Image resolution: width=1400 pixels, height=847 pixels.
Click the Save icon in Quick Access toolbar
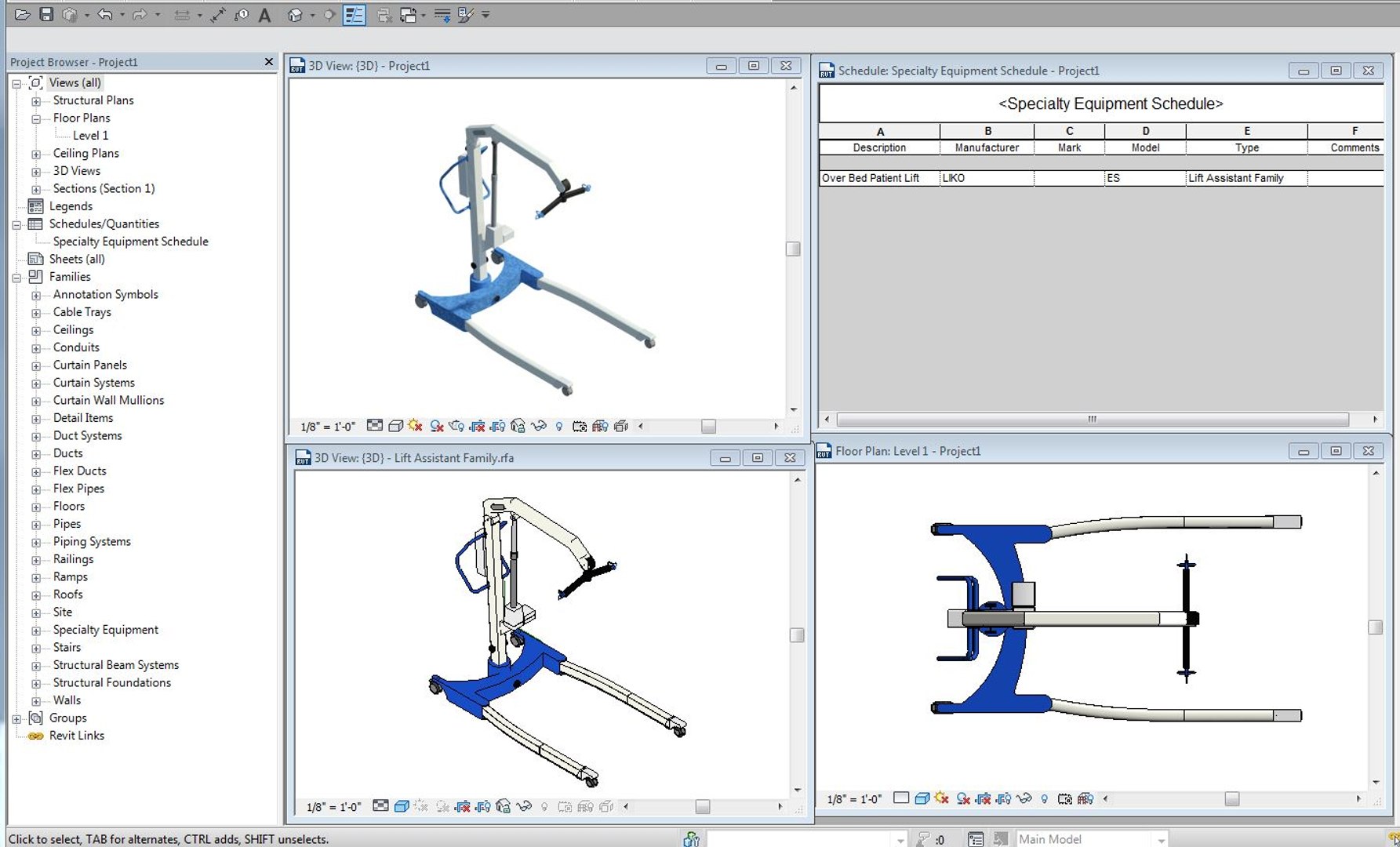pos(46,14)
